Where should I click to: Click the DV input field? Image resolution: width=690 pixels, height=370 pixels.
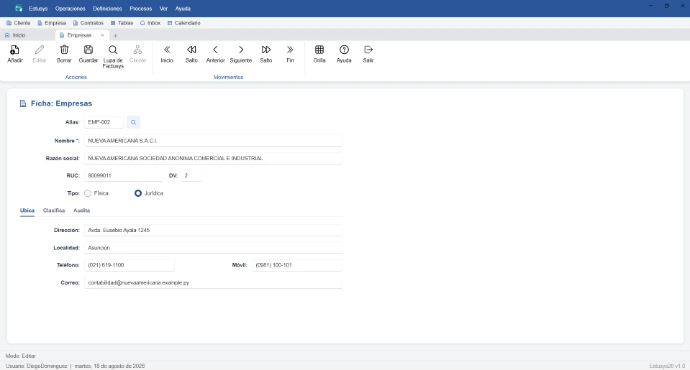point(191,176)
